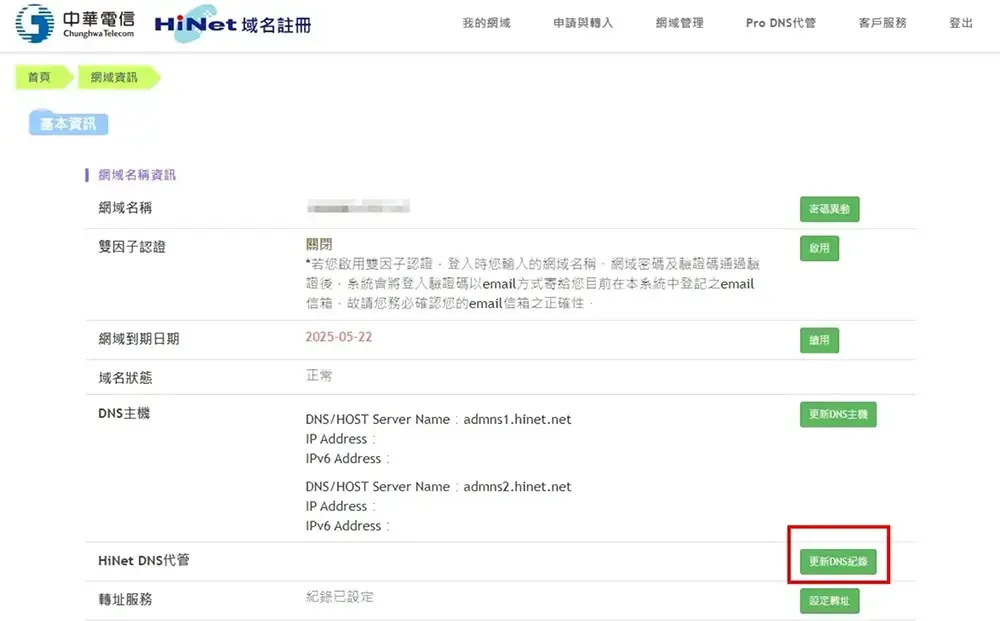Open the 網域管理 menu

[x=680, y=23]
